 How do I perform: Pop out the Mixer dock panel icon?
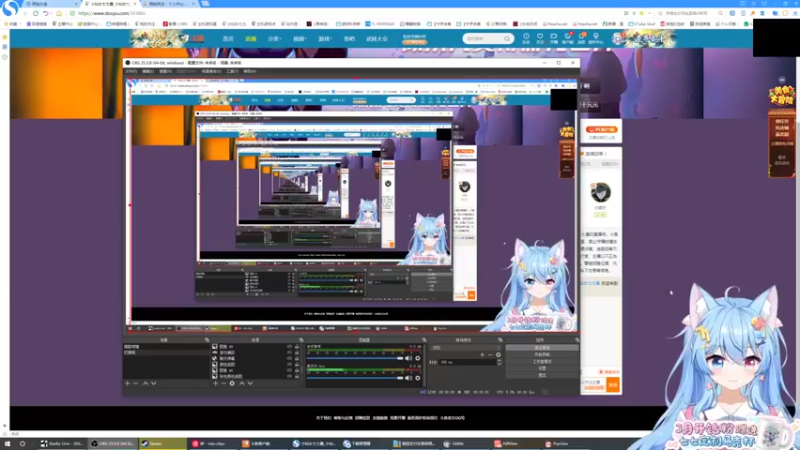tap(424, 340)
